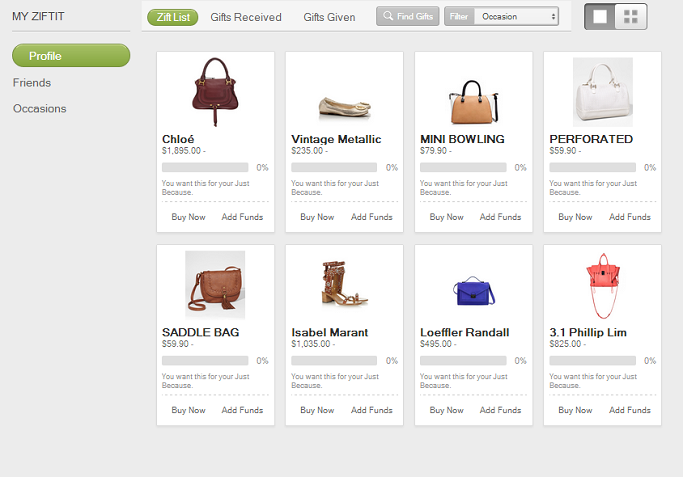The height and width of the screenshot is (477, 683).
Task: Add Funds to the Chloé bag
Action: pos(242,217)
